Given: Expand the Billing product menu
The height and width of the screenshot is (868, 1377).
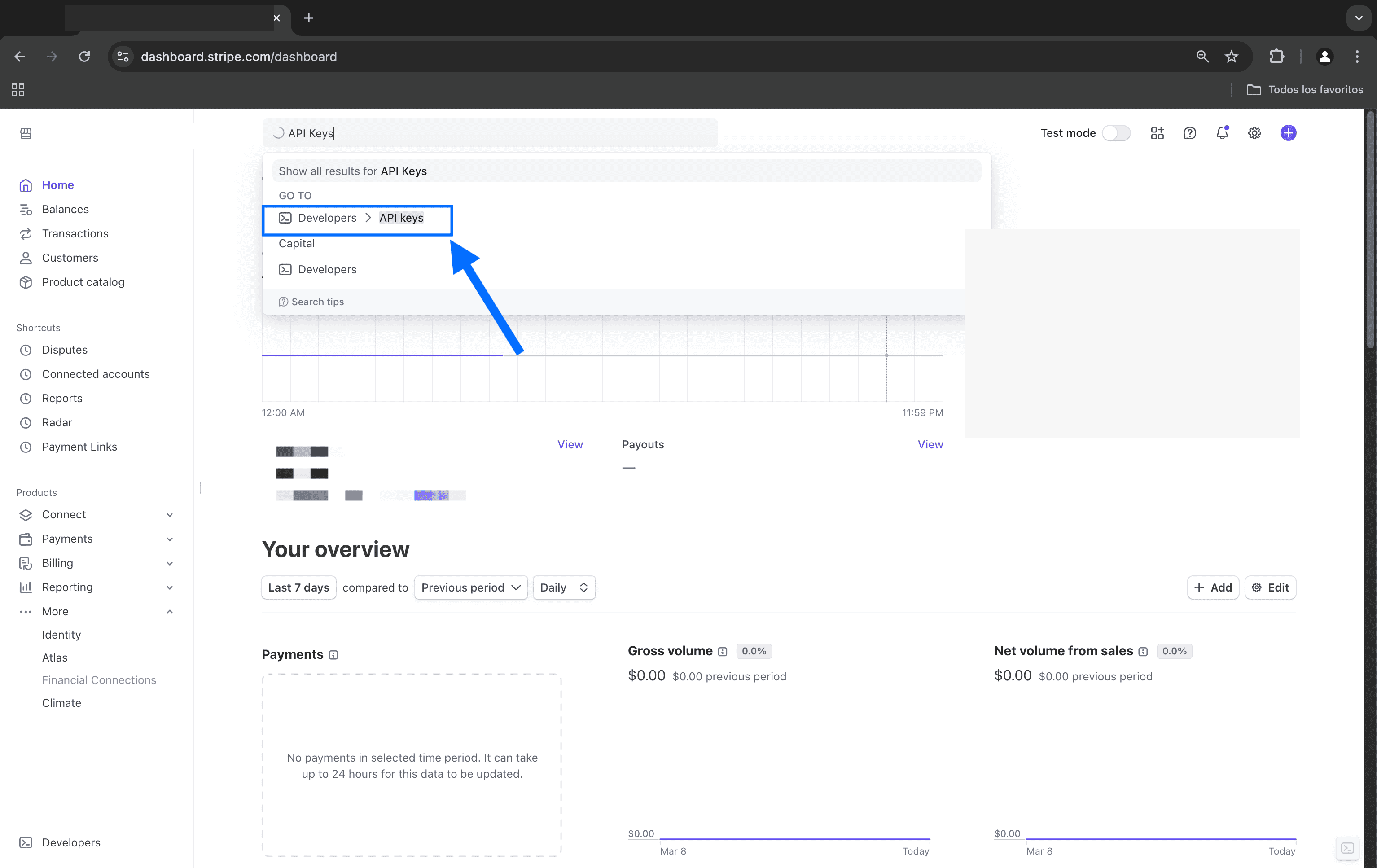Looking at the screenshot, I should 170,563.
